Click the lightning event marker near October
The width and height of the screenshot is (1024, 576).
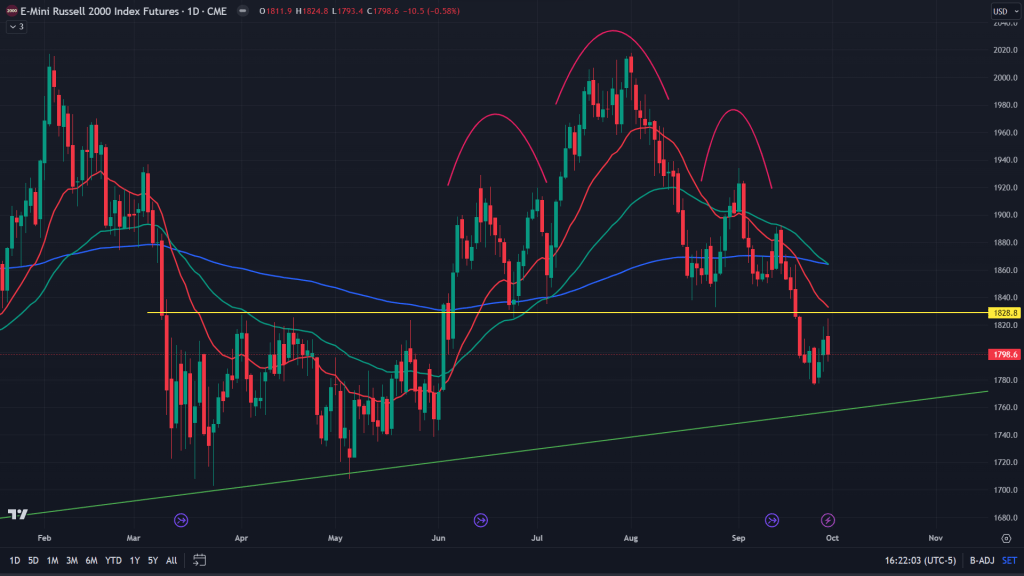pos(828,520)
